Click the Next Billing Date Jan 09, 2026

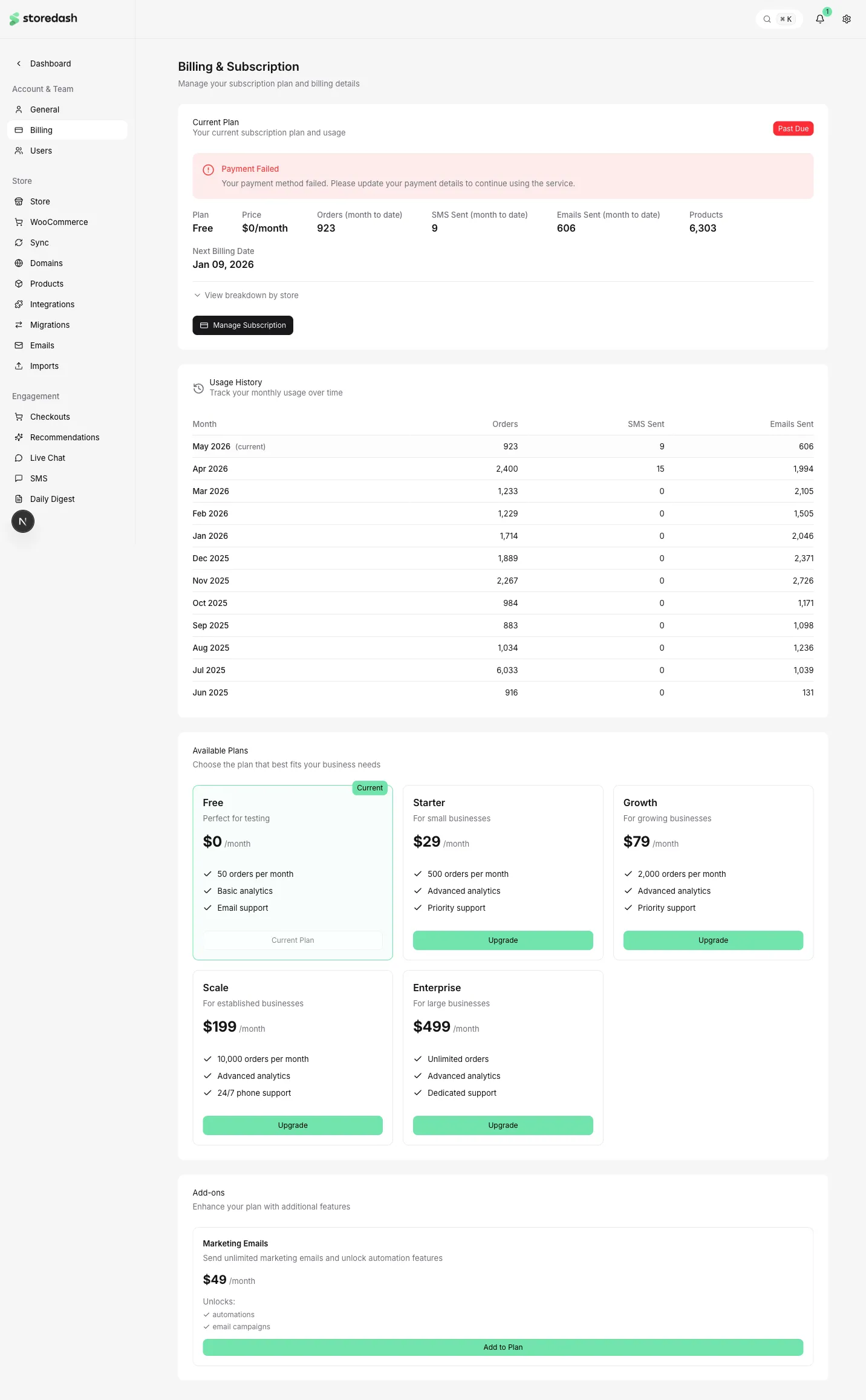coord(223,265)
